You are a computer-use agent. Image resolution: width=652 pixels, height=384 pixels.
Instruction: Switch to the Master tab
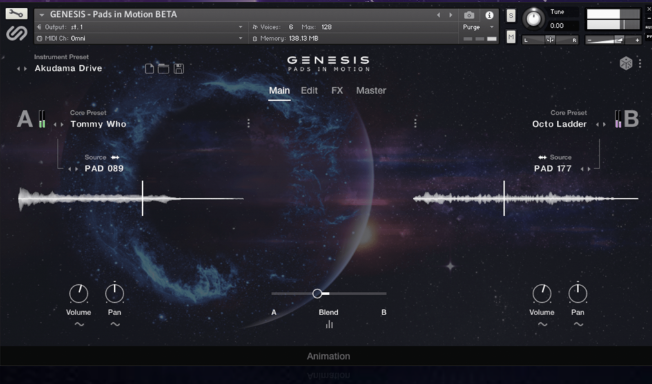coord(371,91)
